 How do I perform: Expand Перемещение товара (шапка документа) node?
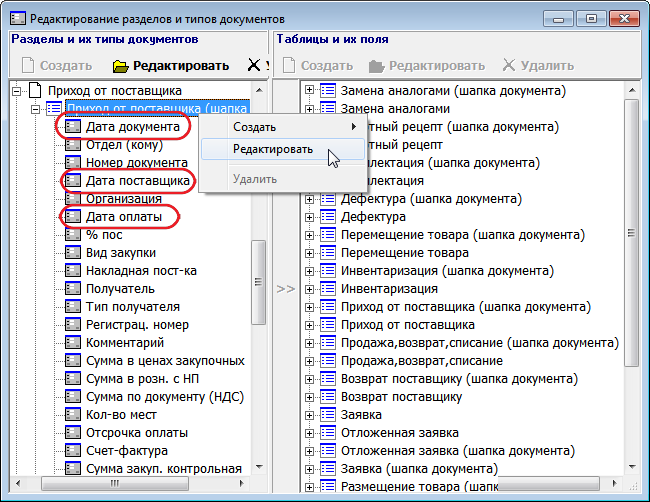[309, 235]
